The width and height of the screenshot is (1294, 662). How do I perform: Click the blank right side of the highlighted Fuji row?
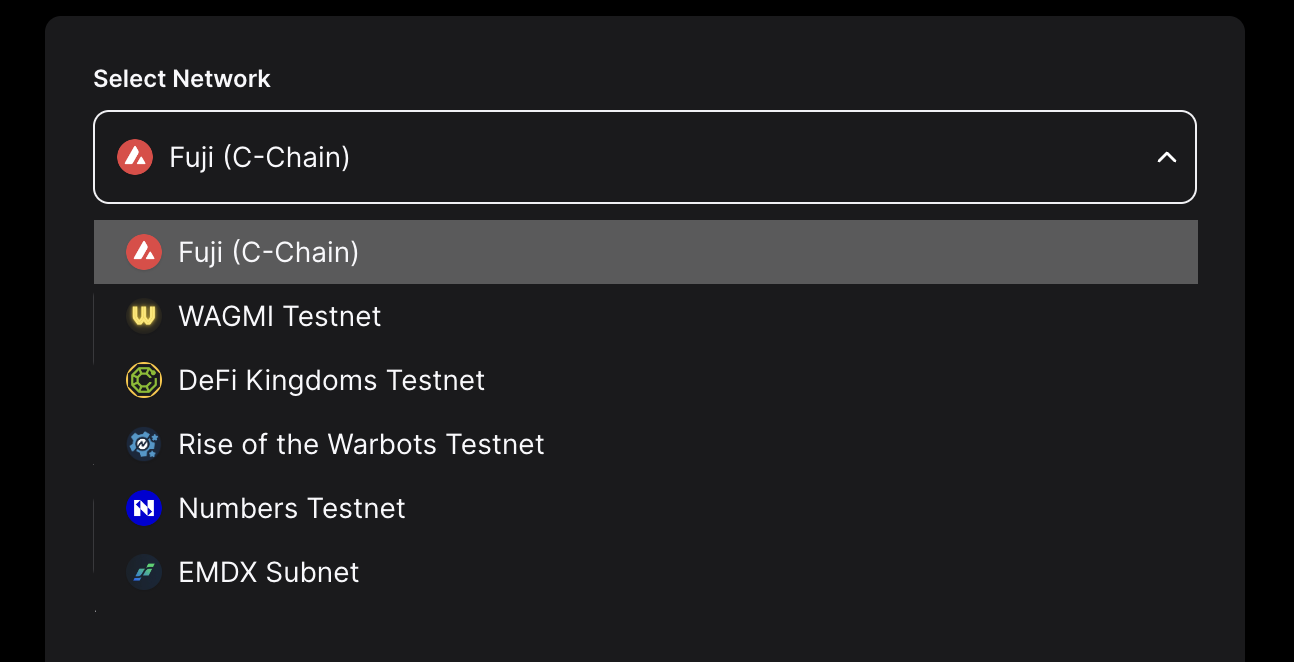click(900, 252)
